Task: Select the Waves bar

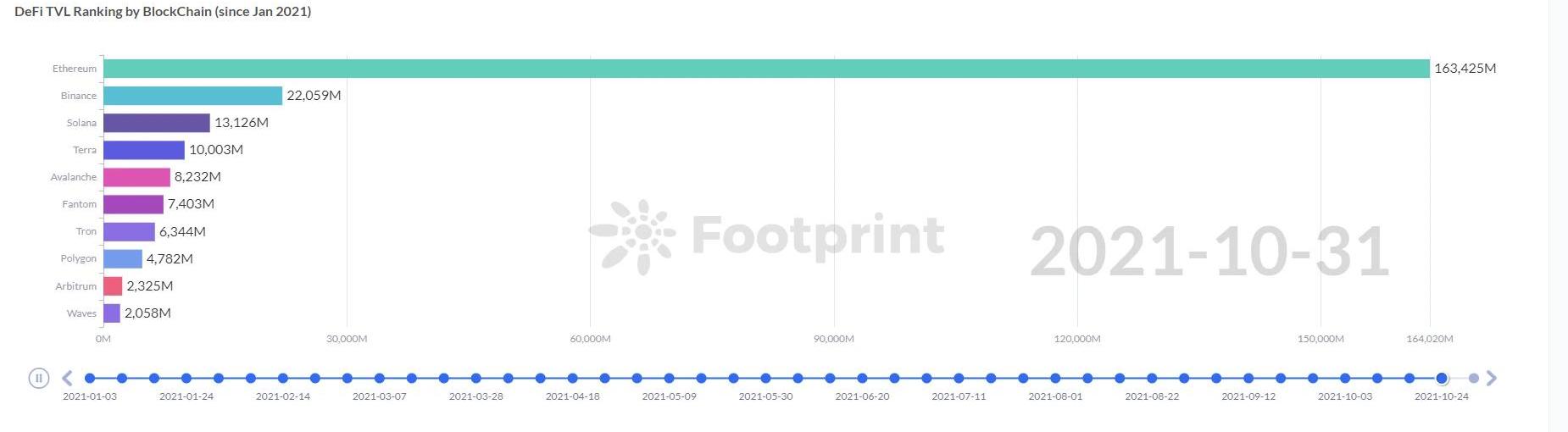Action: [112, 313]
